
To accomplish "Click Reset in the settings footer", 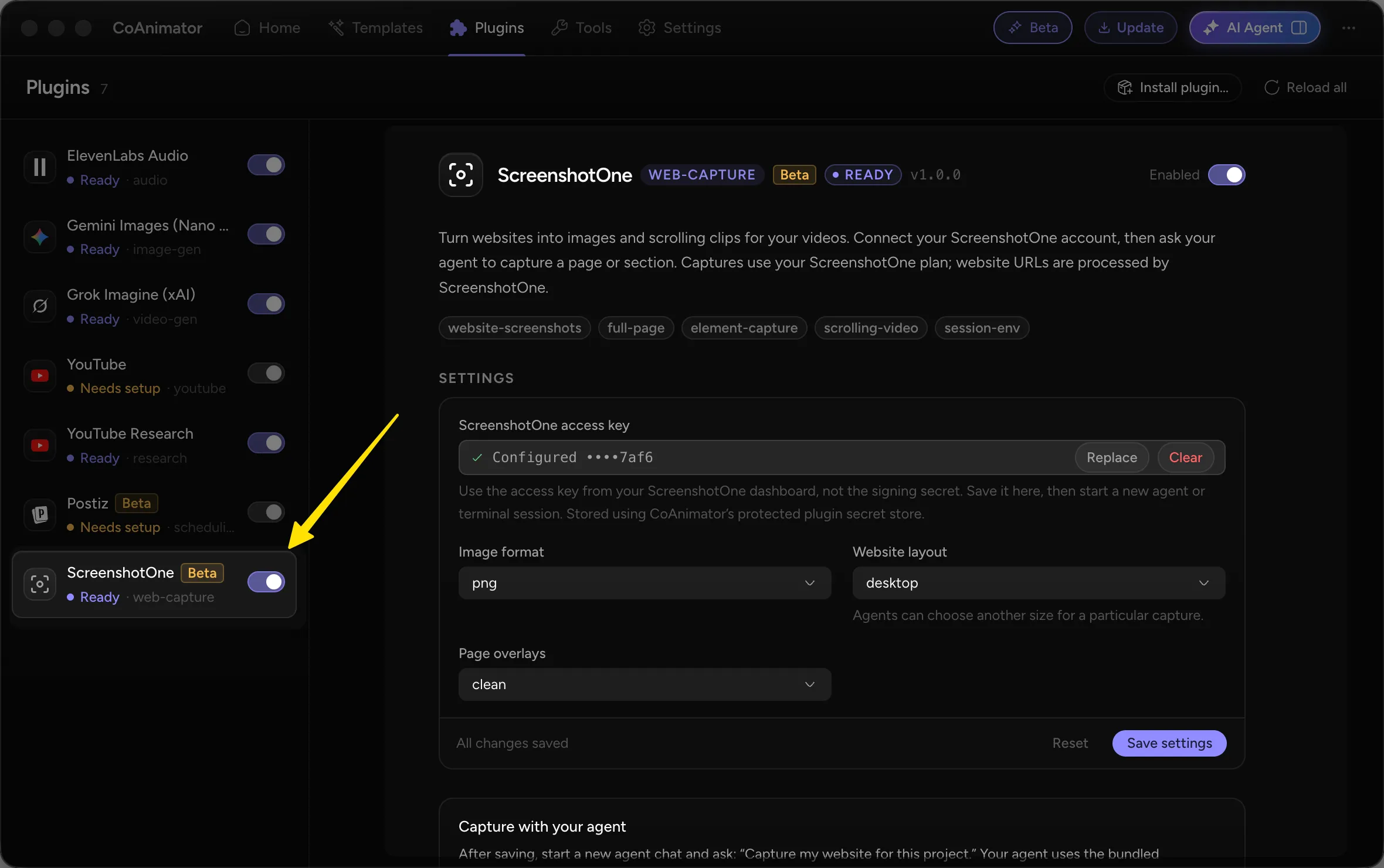I will pos(1070,743).
